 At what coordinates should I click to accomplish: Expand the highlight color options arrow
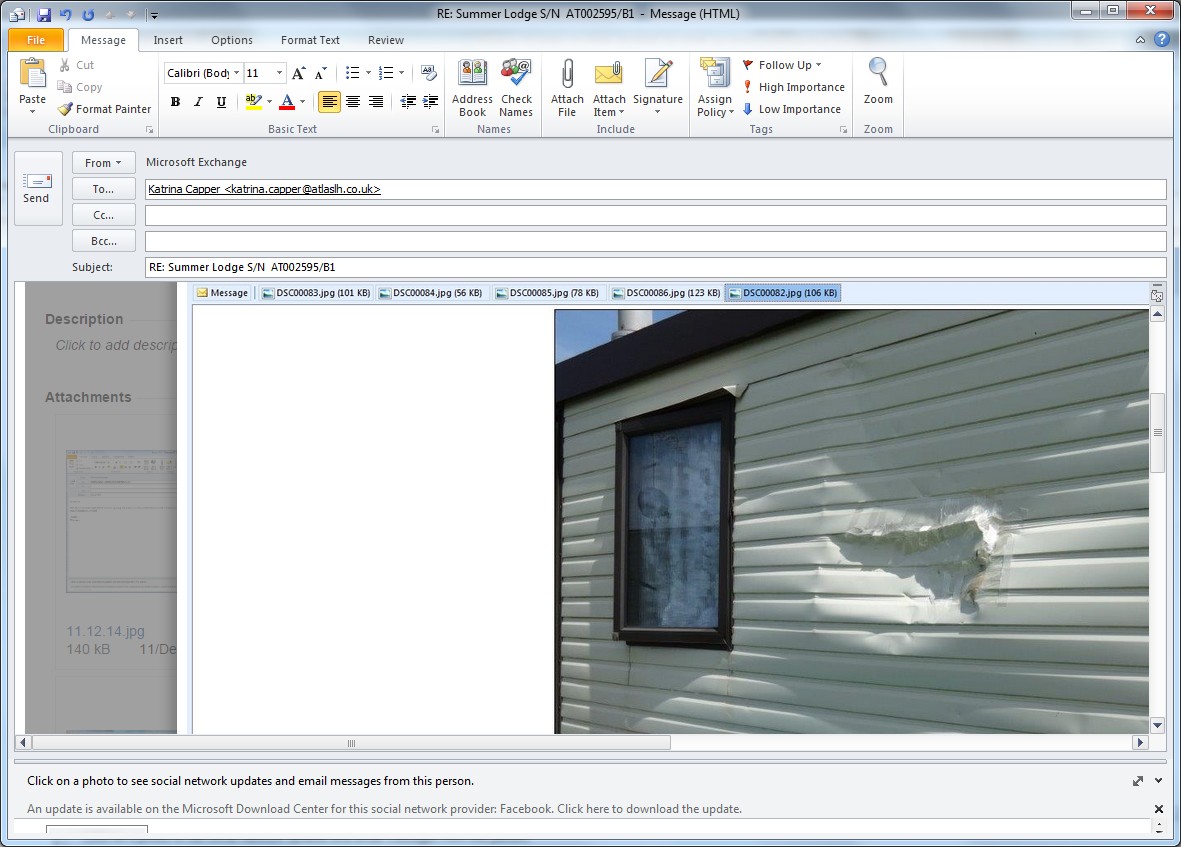point(270,102)
